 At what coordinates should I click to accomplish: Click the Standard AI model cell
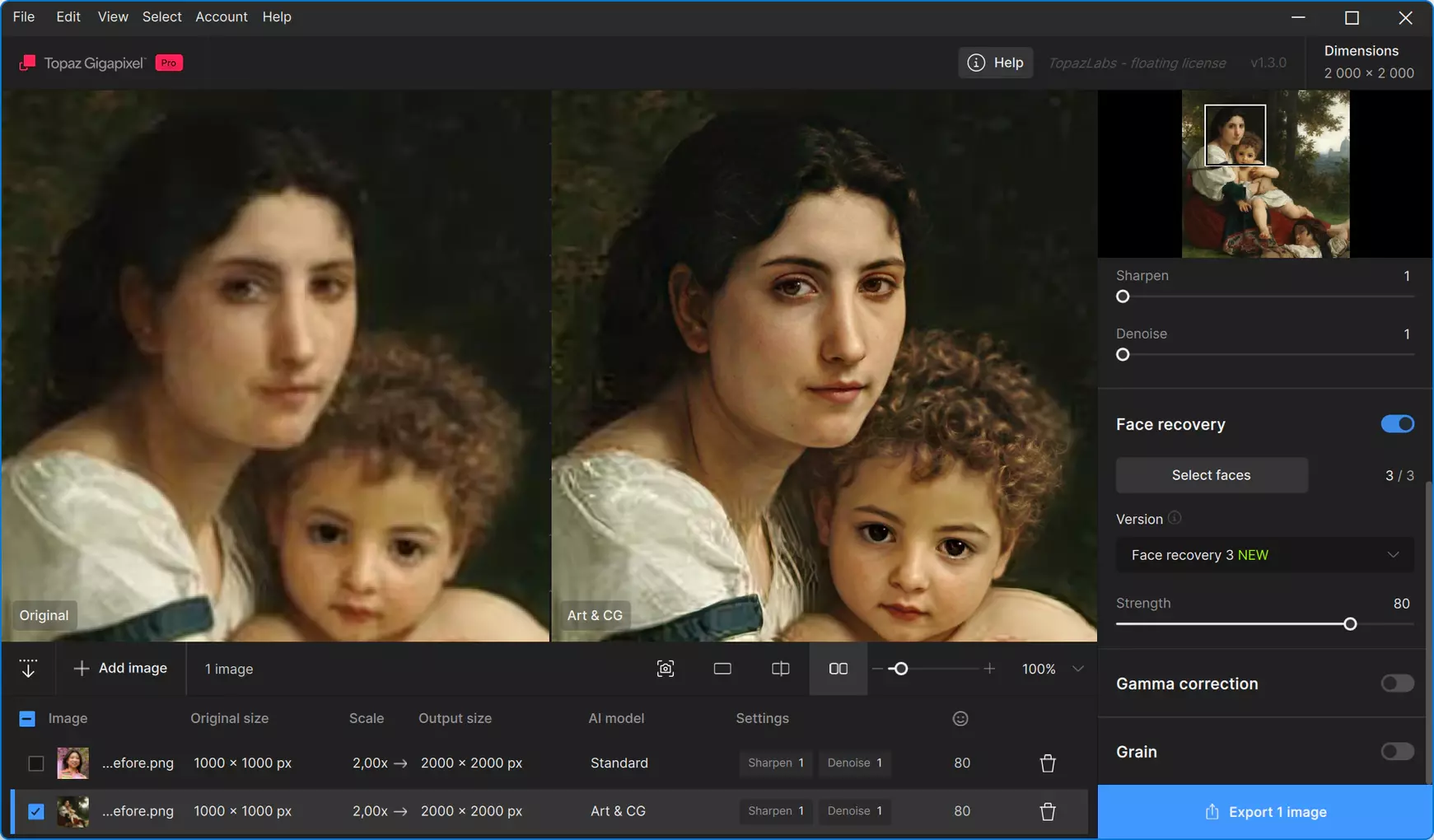[619, 763]
